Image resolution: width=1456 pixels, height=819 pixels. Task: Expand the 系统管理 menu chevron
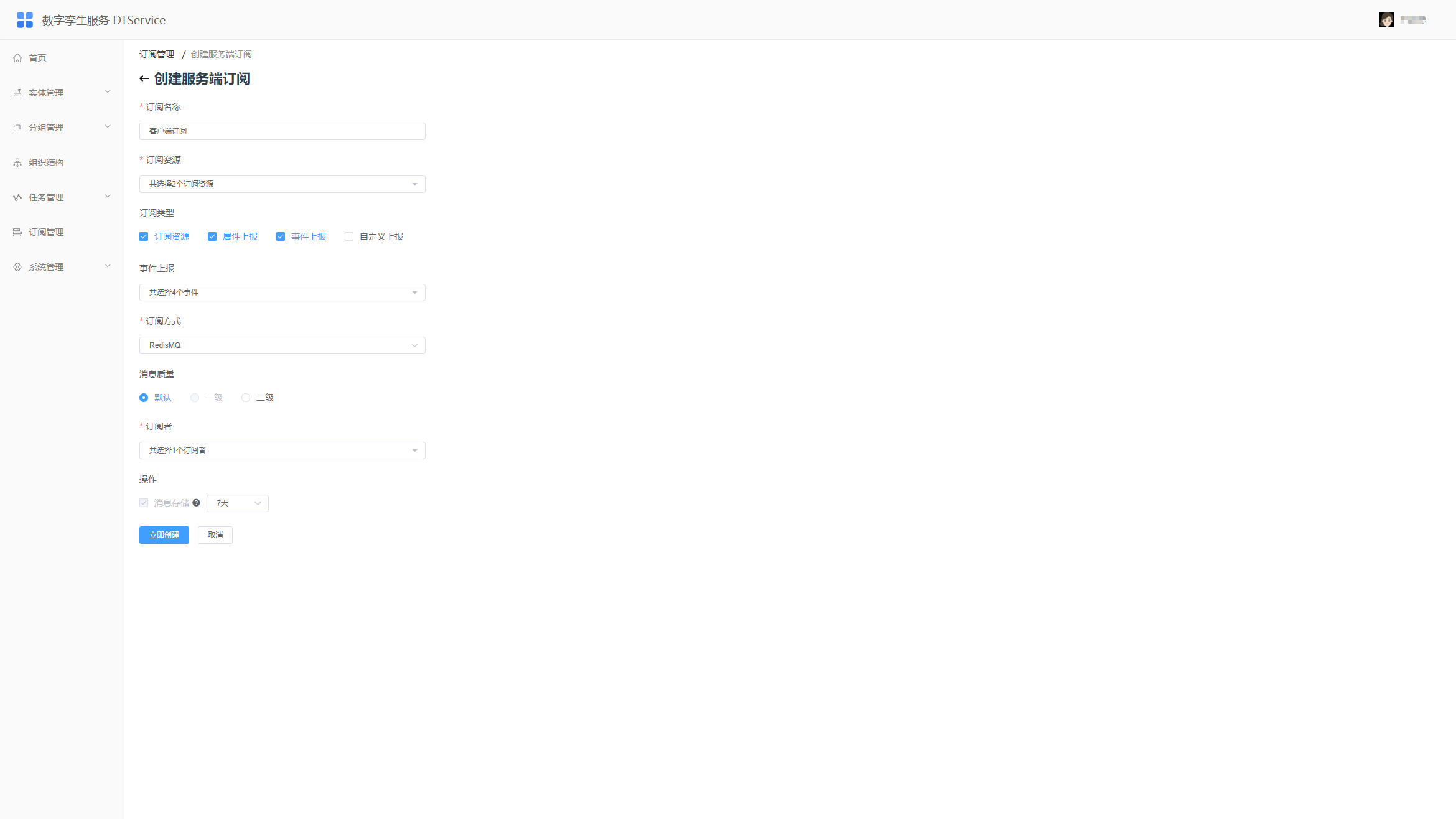108,266
